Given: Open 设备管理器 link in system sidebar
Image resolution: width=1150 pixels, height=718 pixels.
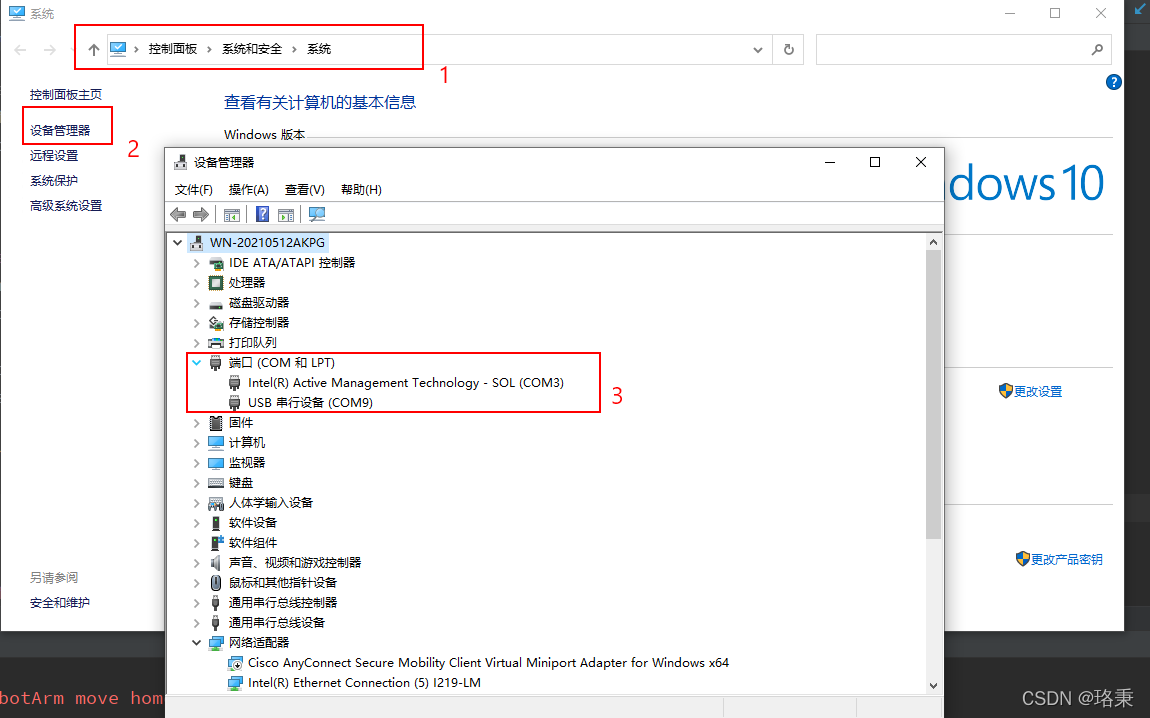Looking at the screenshot, I should point(60,131).
